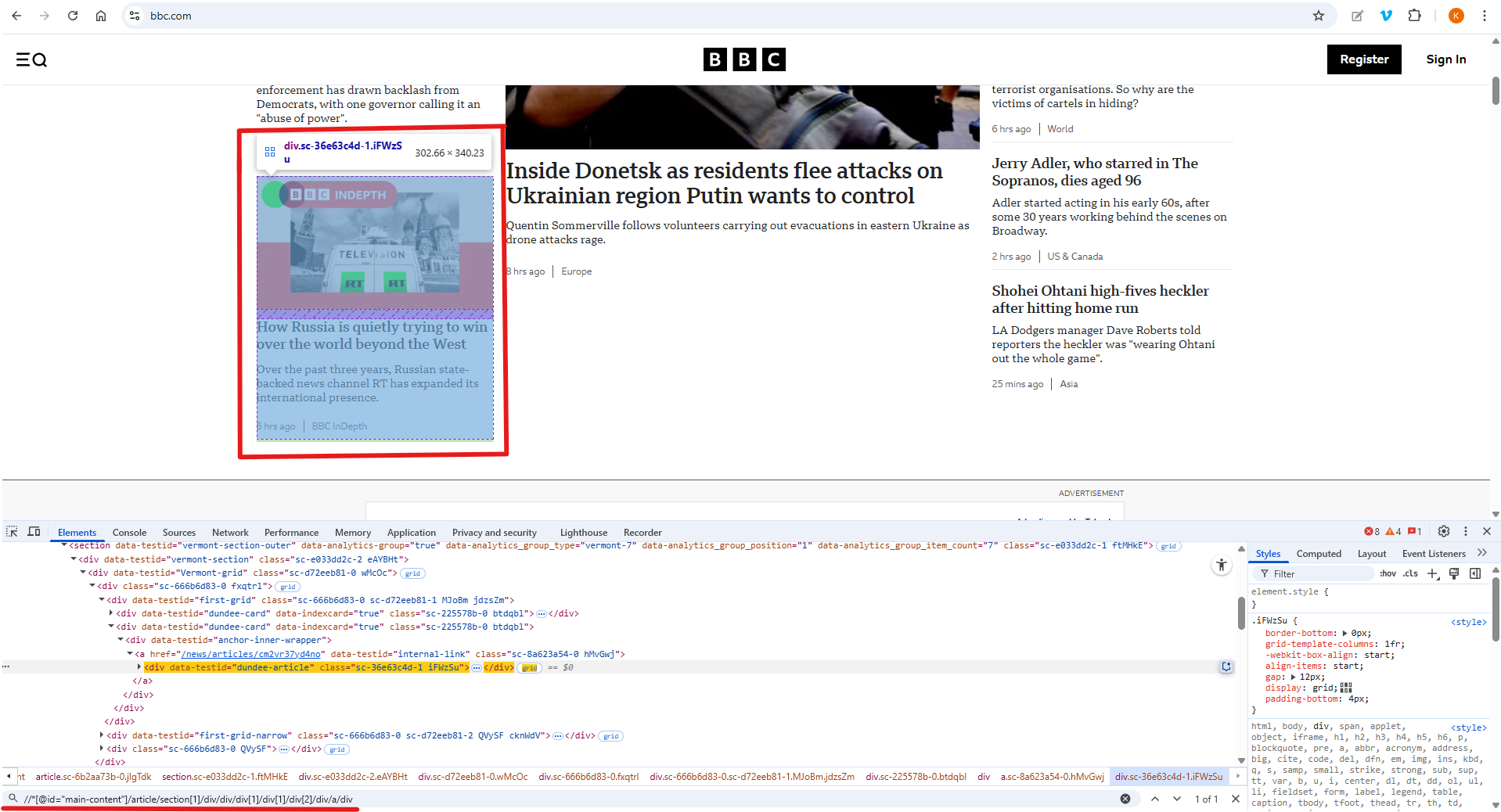Screen dimensions: 1501x812
Task: Go back to previous page in browser
Action: (16, 16)
